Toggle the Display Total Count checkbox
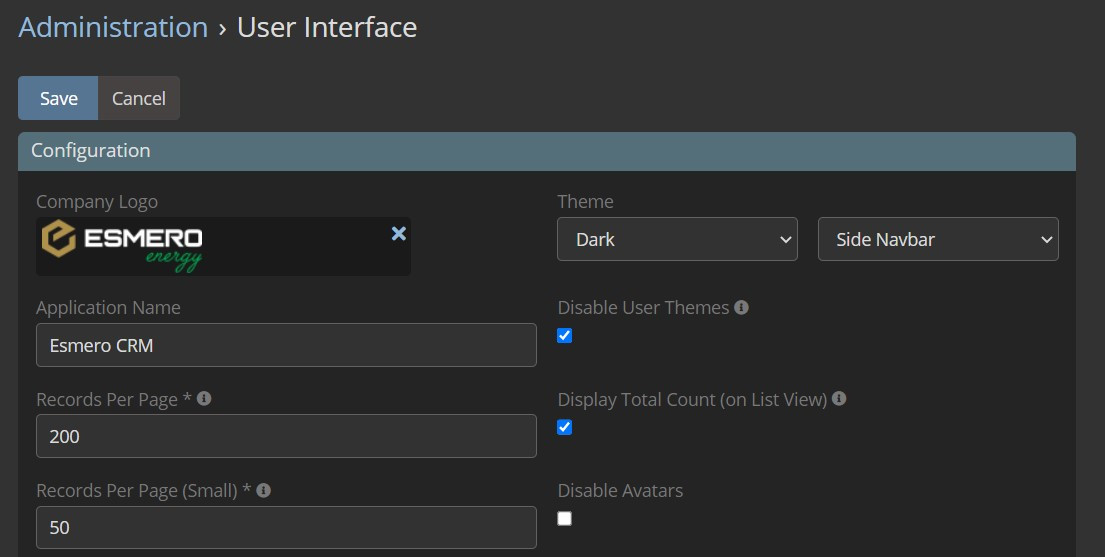Screen dimensions: 1105x557 [565, 428]
